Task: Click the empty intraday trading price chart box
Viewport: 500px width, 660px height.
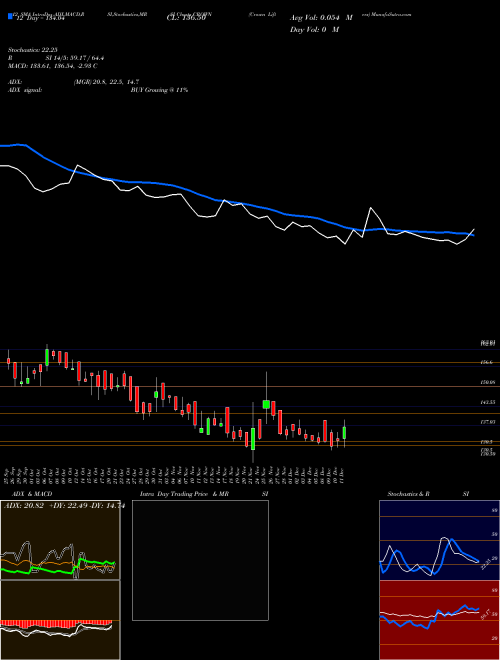Action: coord(200,560)
